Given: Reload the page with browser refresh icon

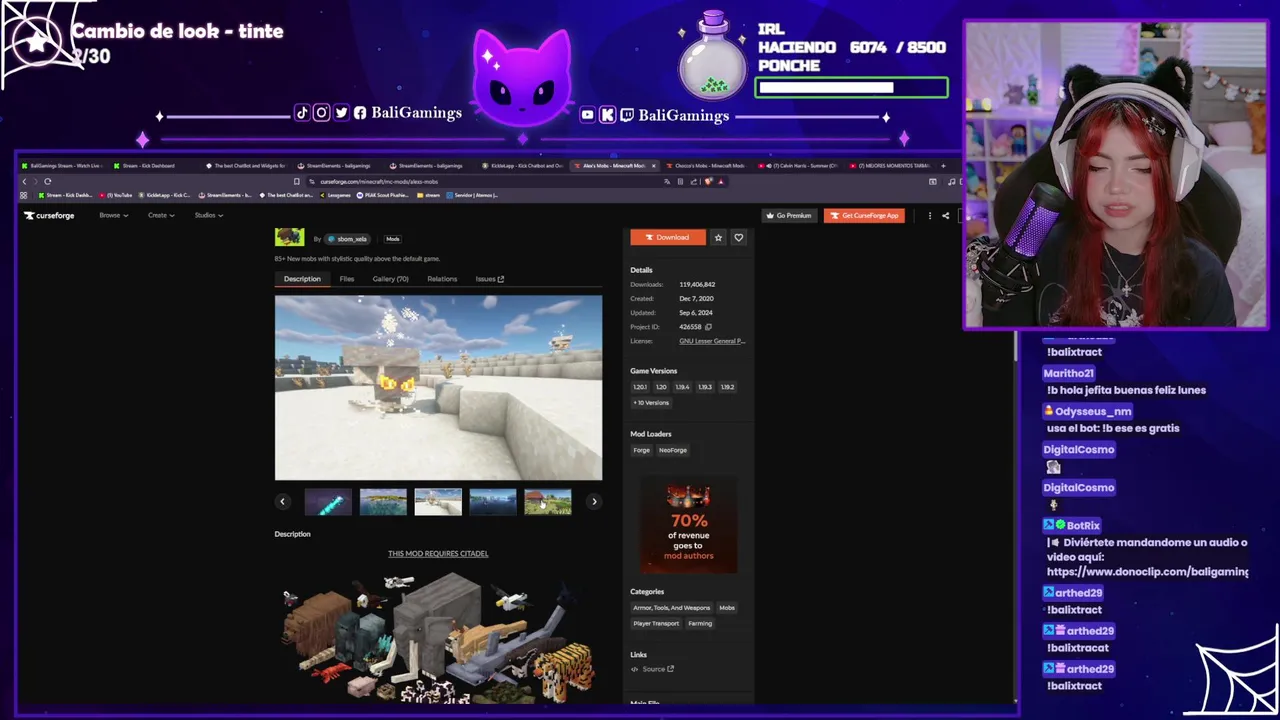Looking at the screenshot, I should pos(47,181).
